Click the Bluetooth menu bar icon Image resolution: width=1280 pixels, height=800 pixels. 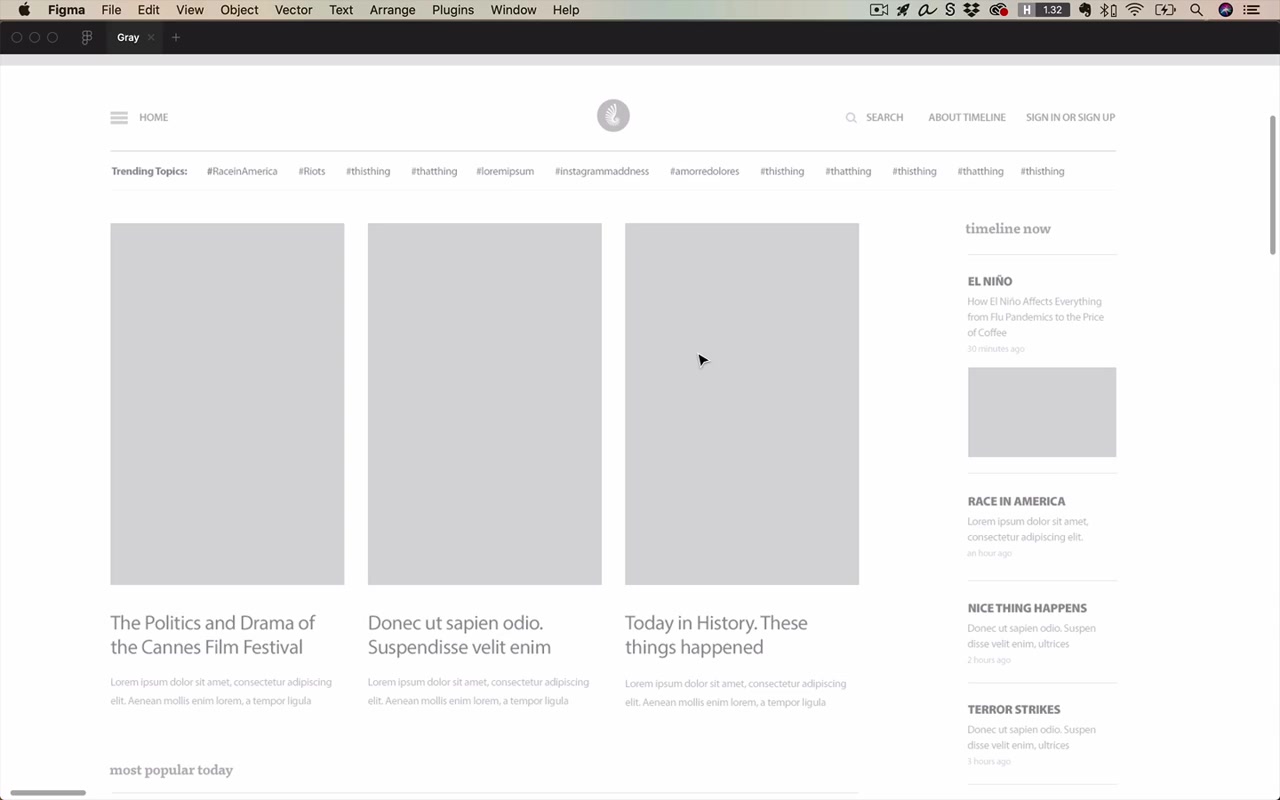[x=1108, y=10]
